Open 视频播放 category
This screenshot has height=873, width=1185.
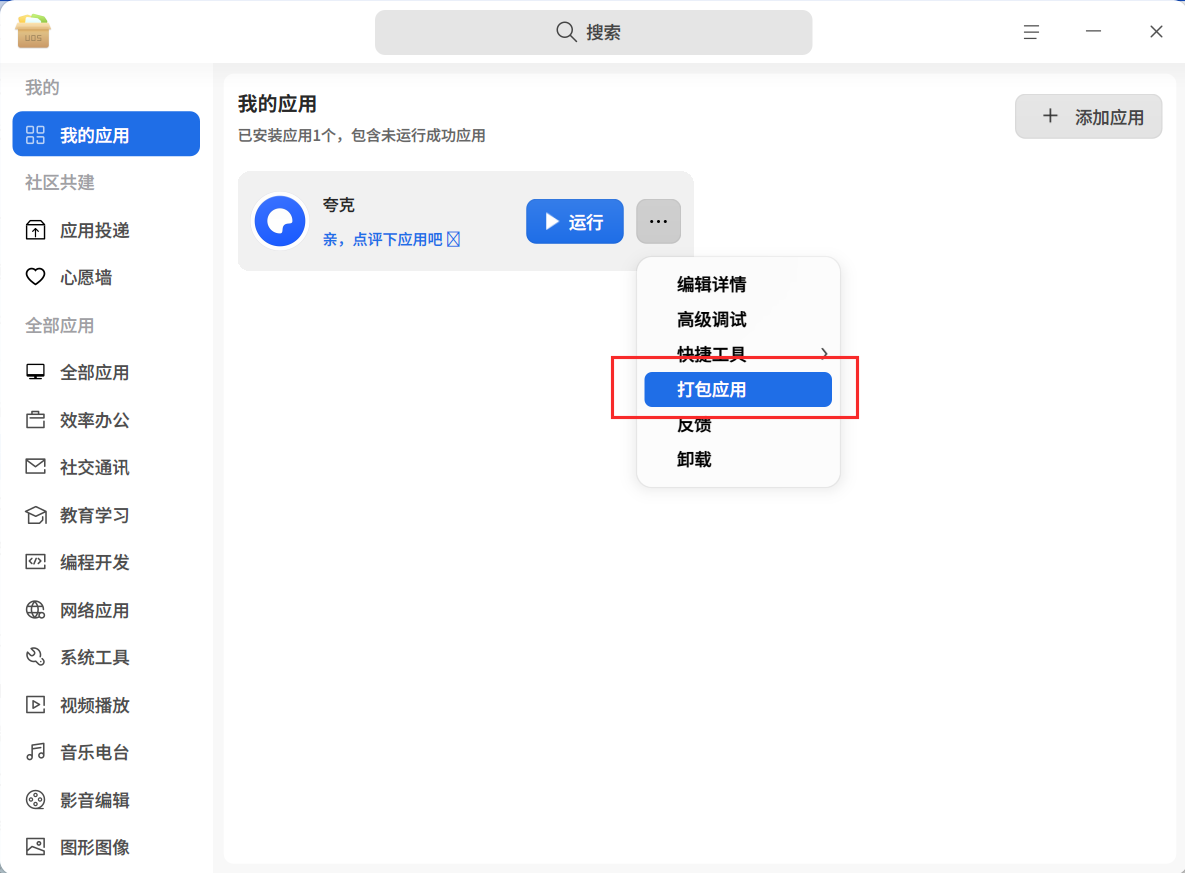[107, 705]
